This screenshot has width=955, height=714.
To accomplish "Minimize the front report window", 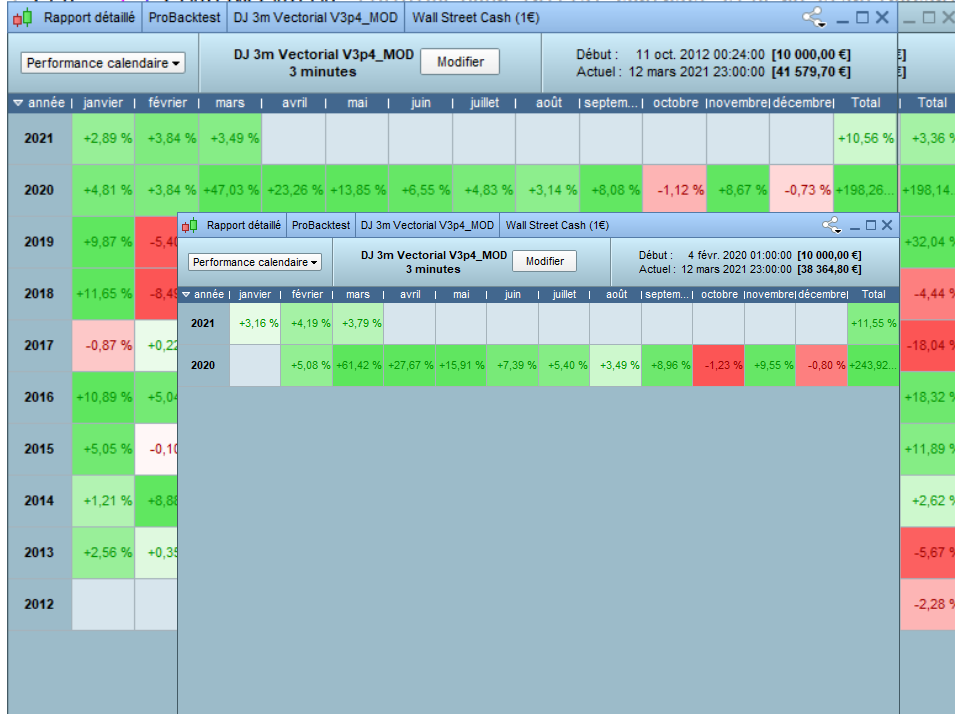I will pyautogui.click(x=855, y=227).
